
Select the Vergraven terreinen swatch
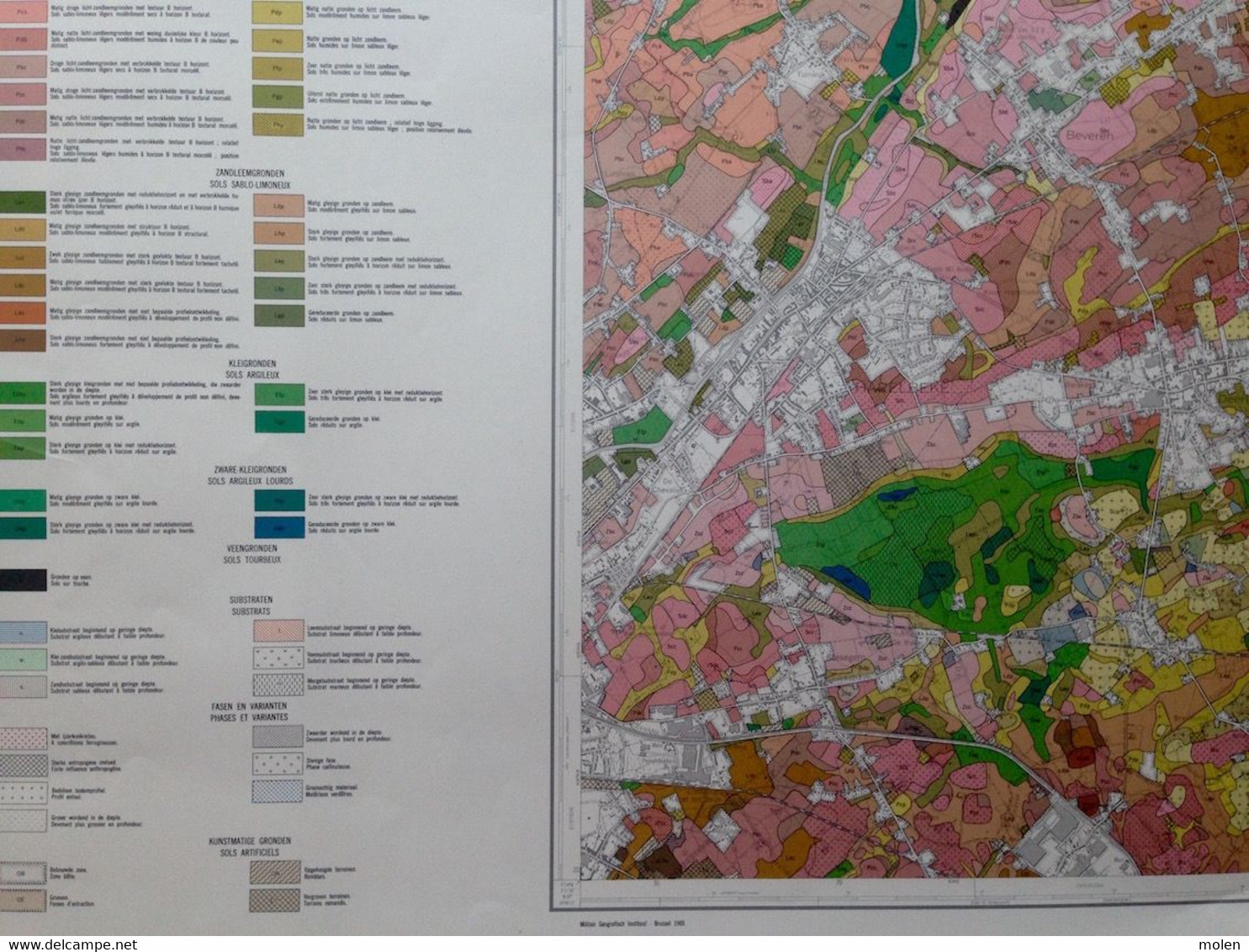(x=276, y=900)
